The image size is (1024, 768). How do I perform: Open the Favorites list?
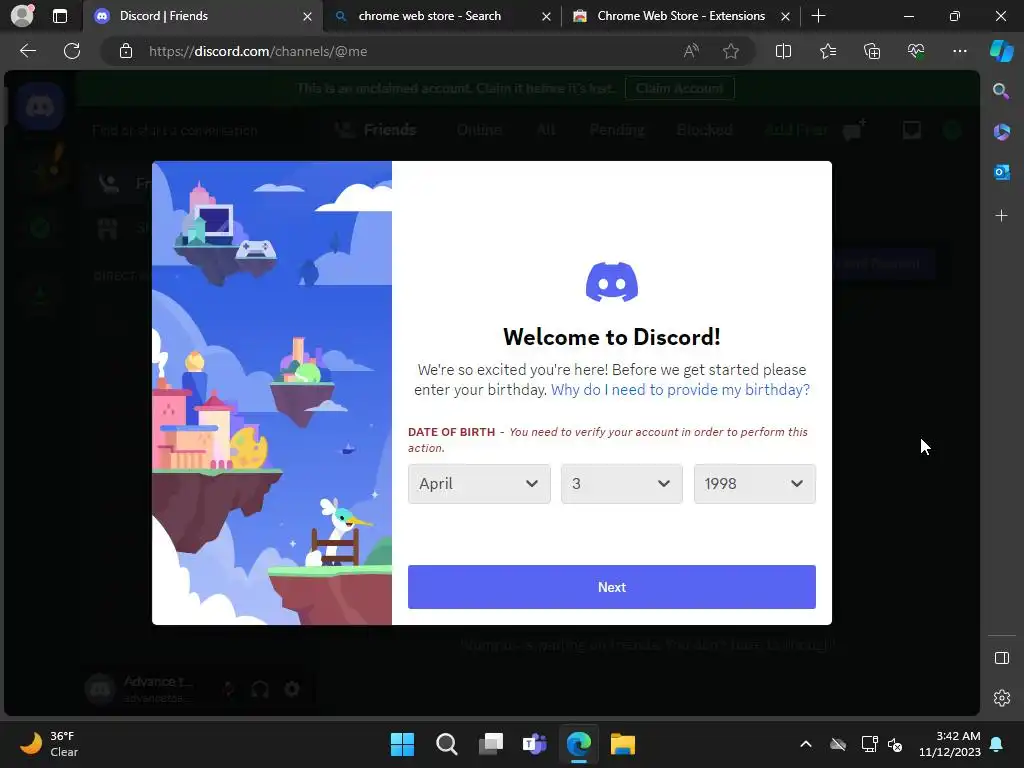pos(827,51)
